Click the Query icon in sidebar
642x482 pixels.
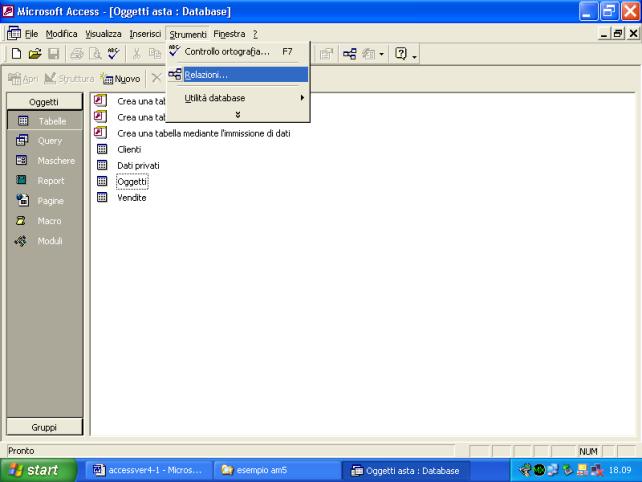click(22, 140)
